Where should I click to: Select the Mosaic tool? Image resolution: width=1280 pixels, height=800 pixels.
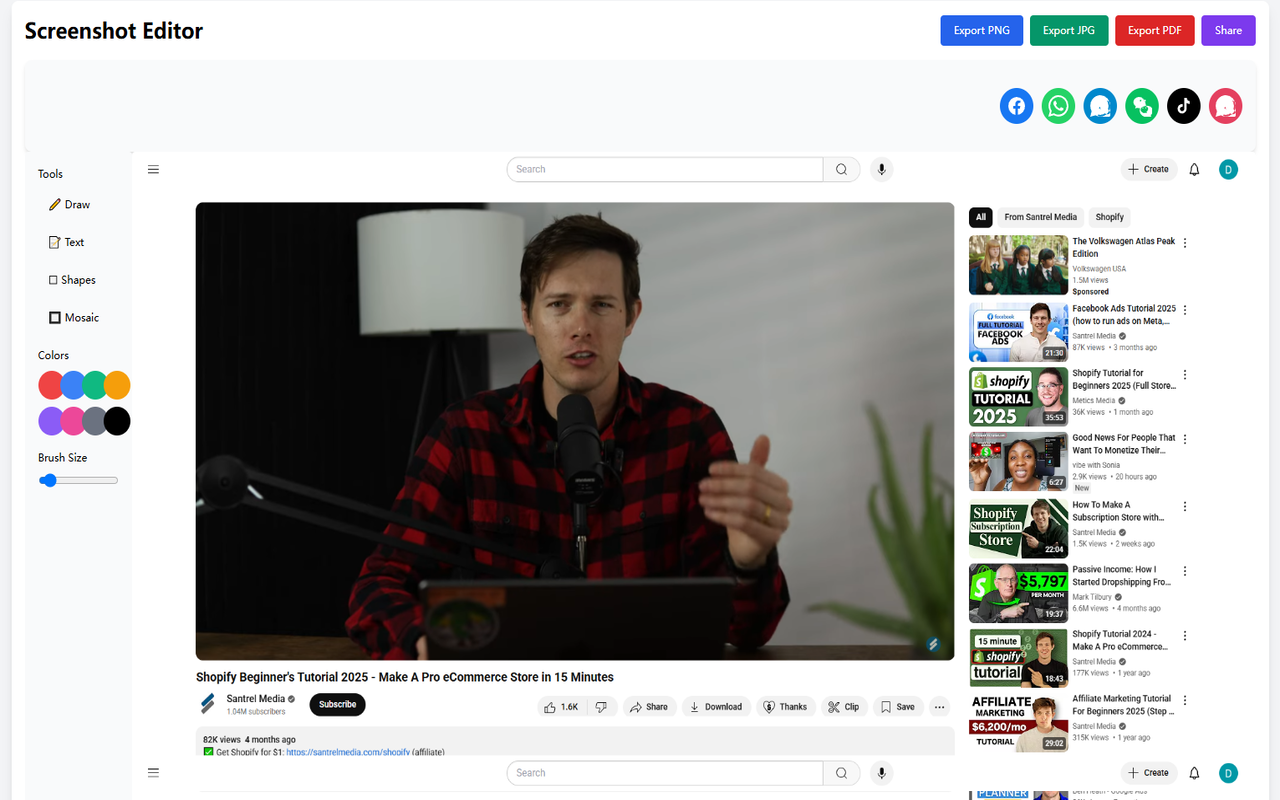coord(74,318)
